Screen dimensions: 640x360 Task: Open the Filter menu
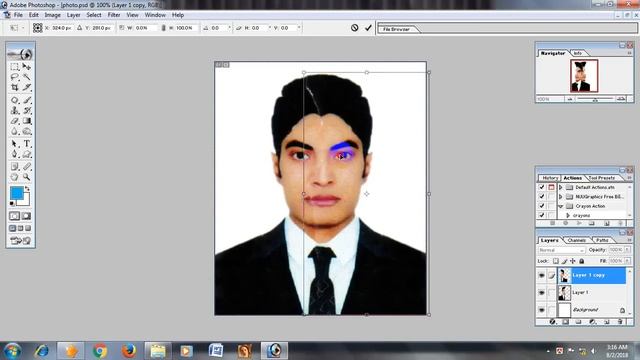pyautogui.click(x=114, y=15)
